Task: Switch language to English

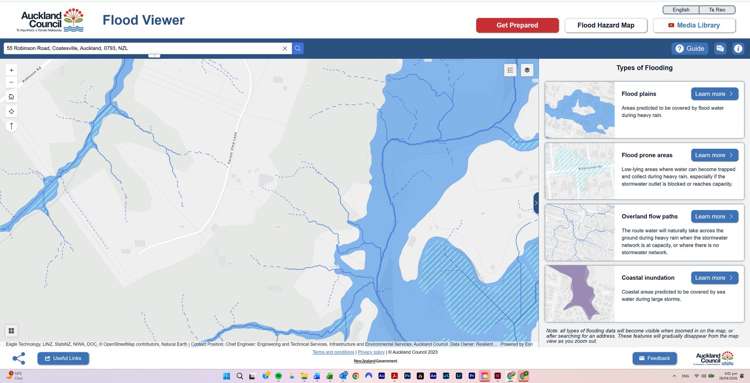Action: [681, 10]
